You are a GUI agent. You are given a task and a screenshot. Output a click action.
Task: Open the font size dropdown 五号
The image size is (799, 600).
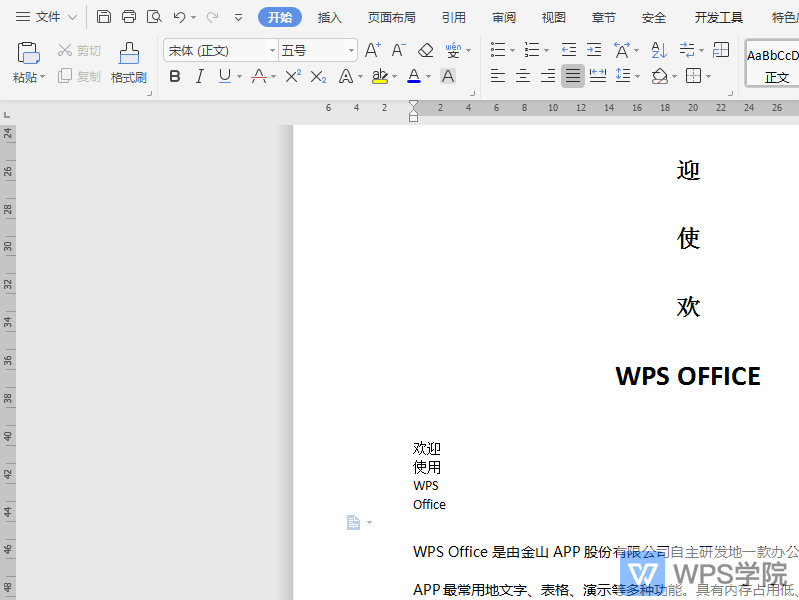point(351,51)
